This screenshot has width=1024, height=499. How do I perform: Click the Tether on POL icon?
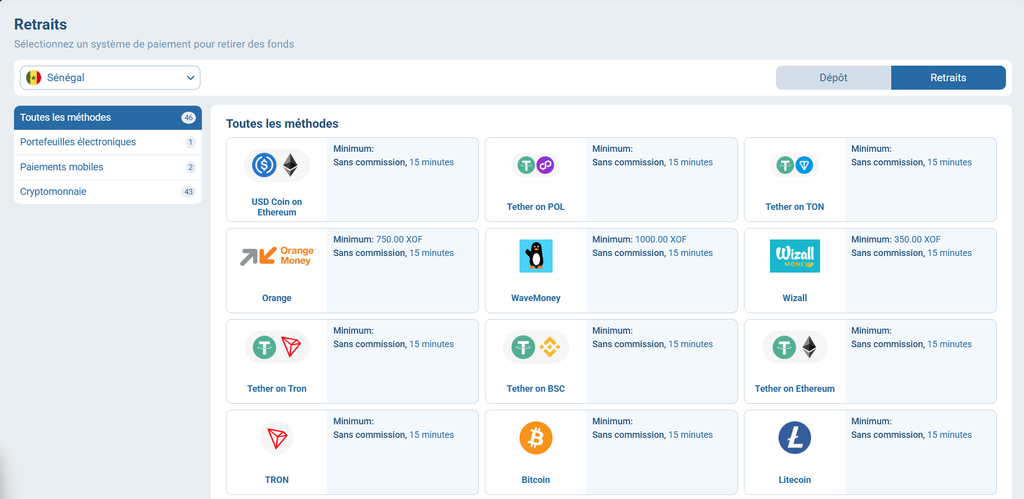coord(536,165)
